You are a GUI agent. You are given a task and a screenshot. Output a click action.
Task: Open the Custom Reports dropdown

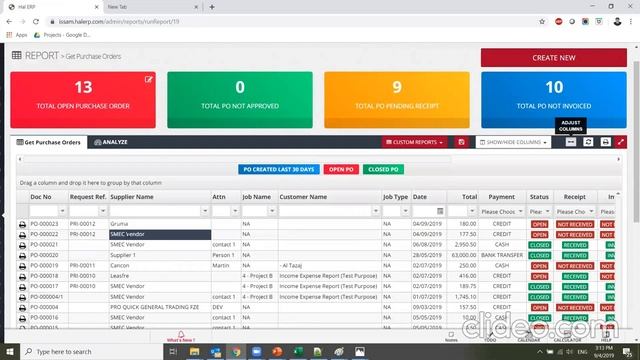(414, 142)
